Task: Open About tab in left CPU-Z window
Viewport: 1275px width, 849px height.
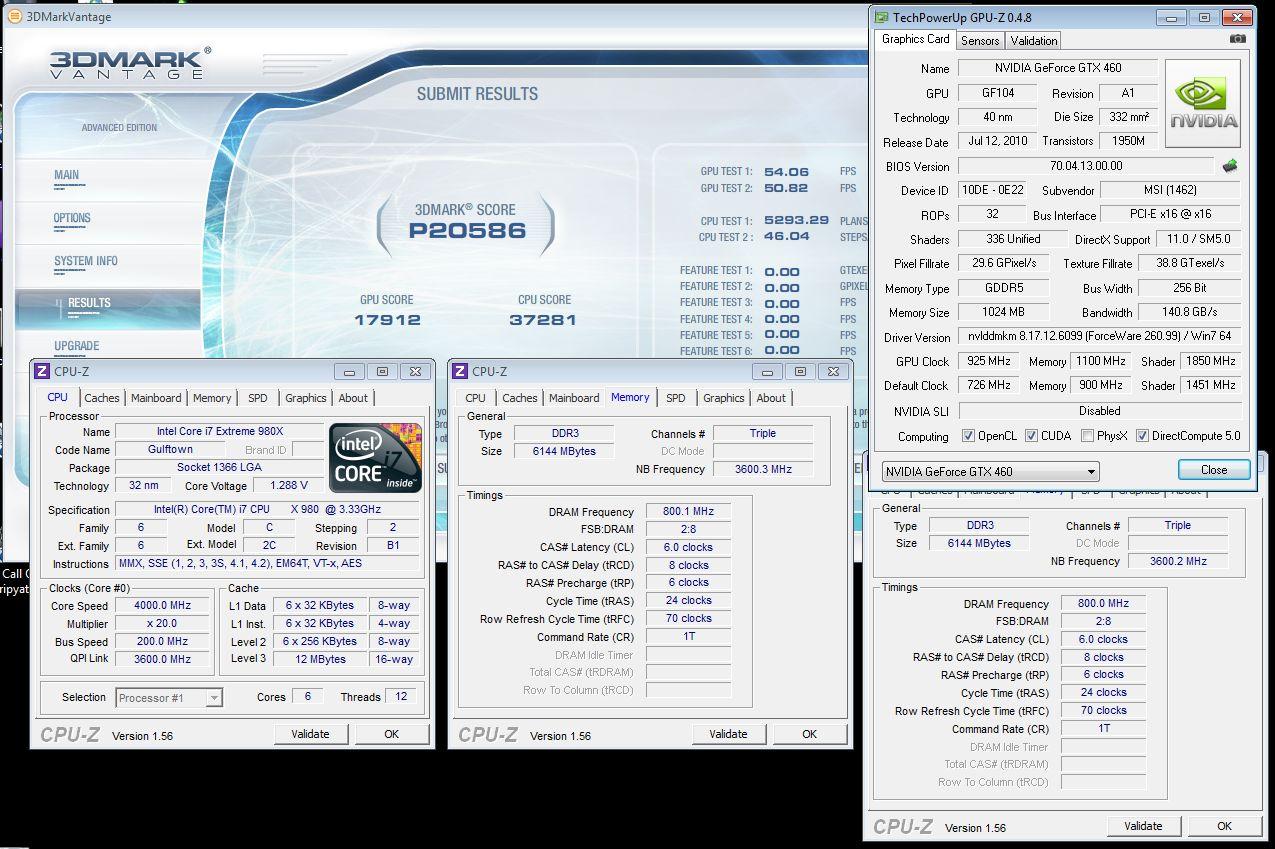Action: tap(353, 398)
